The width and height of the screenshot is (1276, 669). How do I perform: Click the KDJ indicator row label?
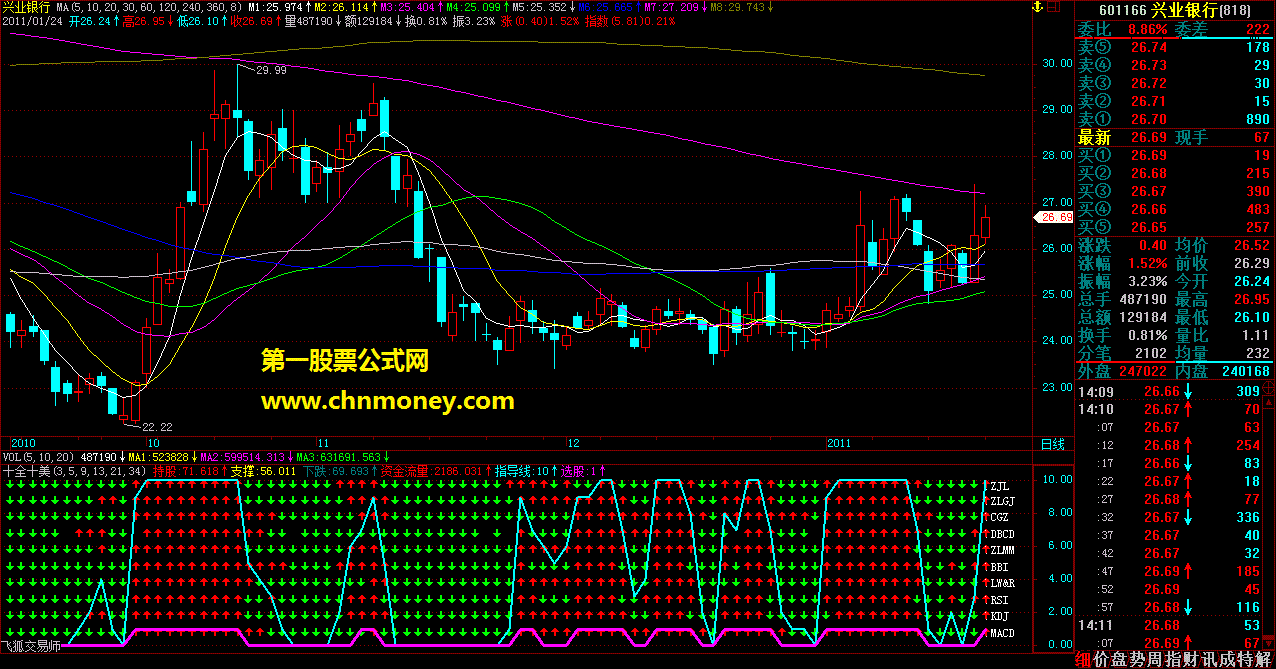(x=999, y=616)
